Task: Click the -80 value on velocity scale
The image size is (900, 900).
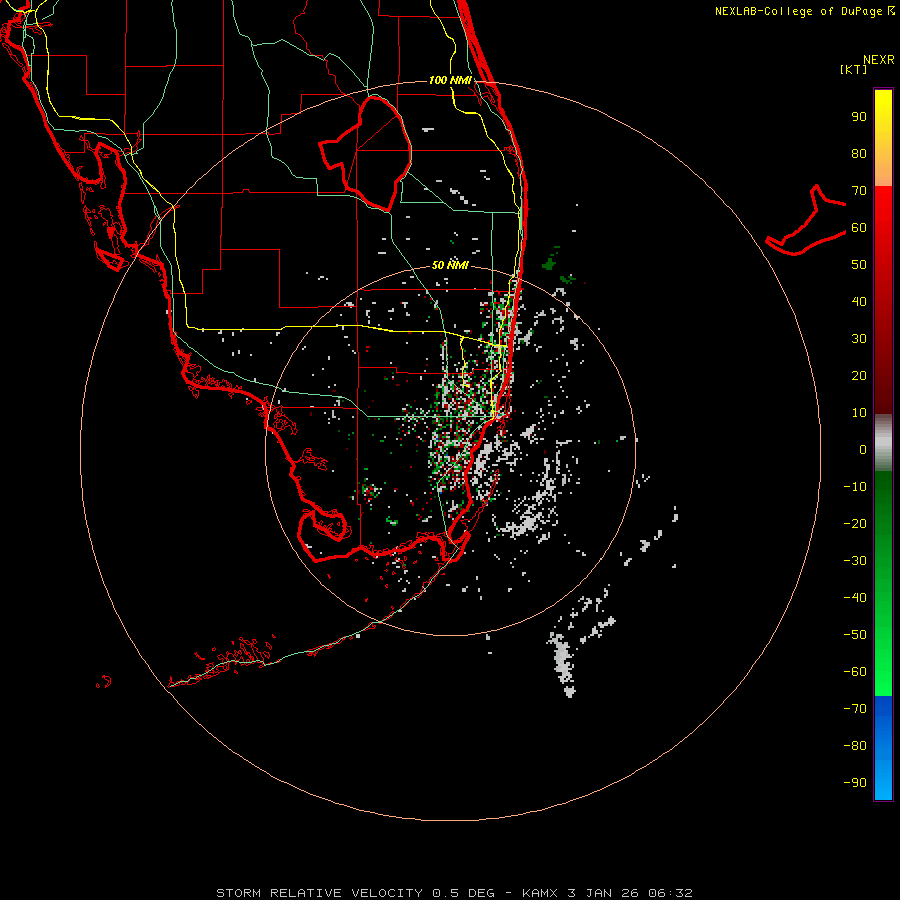Action: click(855, 746)
